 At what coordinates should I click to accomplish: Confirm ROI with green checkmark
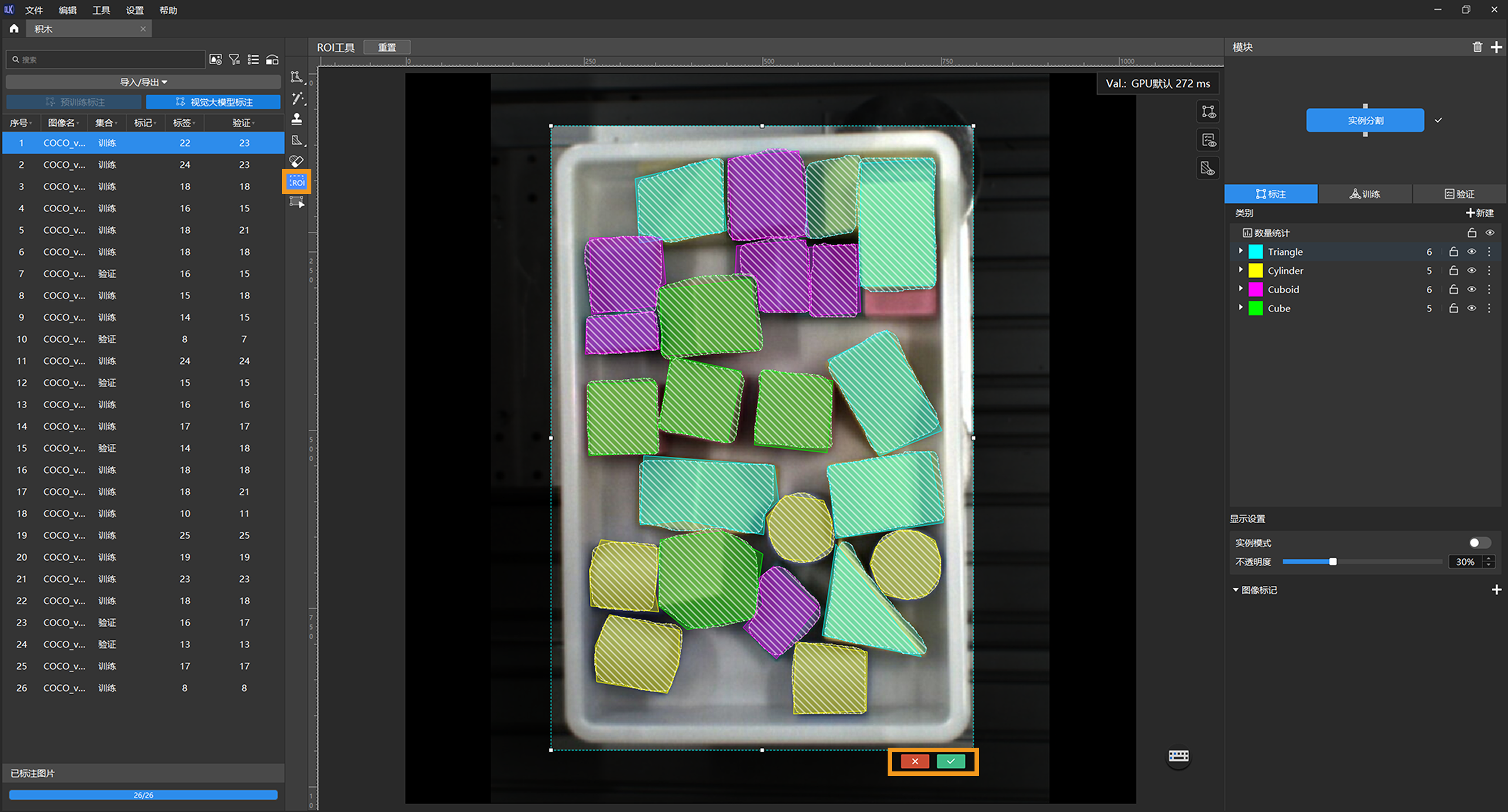click(951, 761)
